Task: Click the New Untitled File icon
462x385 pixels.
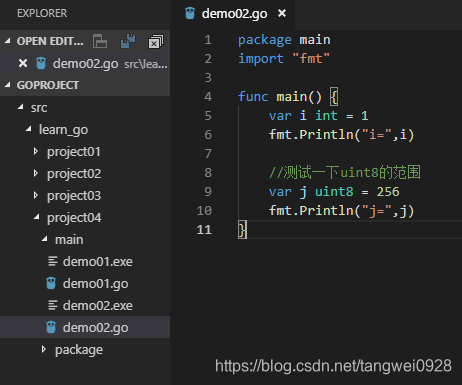Action: click(x=100, y=42)
